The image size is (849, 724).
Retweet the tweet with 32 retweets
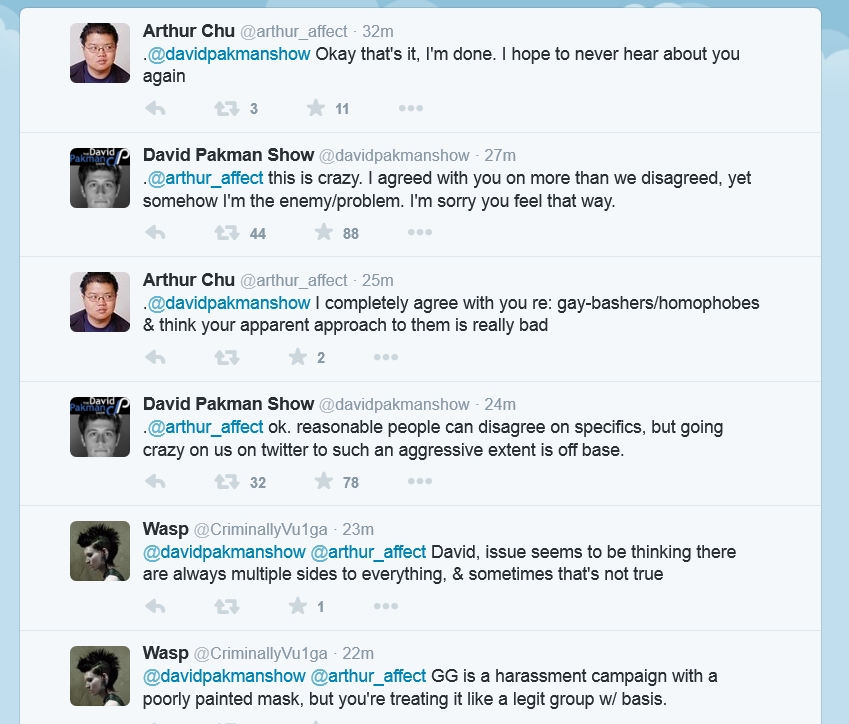pos(227,482)
